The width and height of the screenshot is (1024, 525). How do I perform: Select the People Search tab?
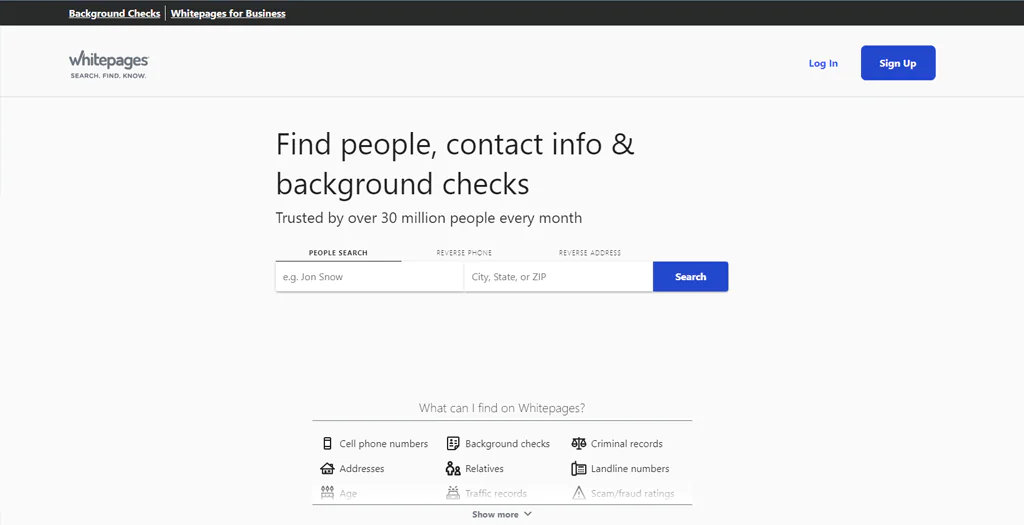[x=338, y=253]
